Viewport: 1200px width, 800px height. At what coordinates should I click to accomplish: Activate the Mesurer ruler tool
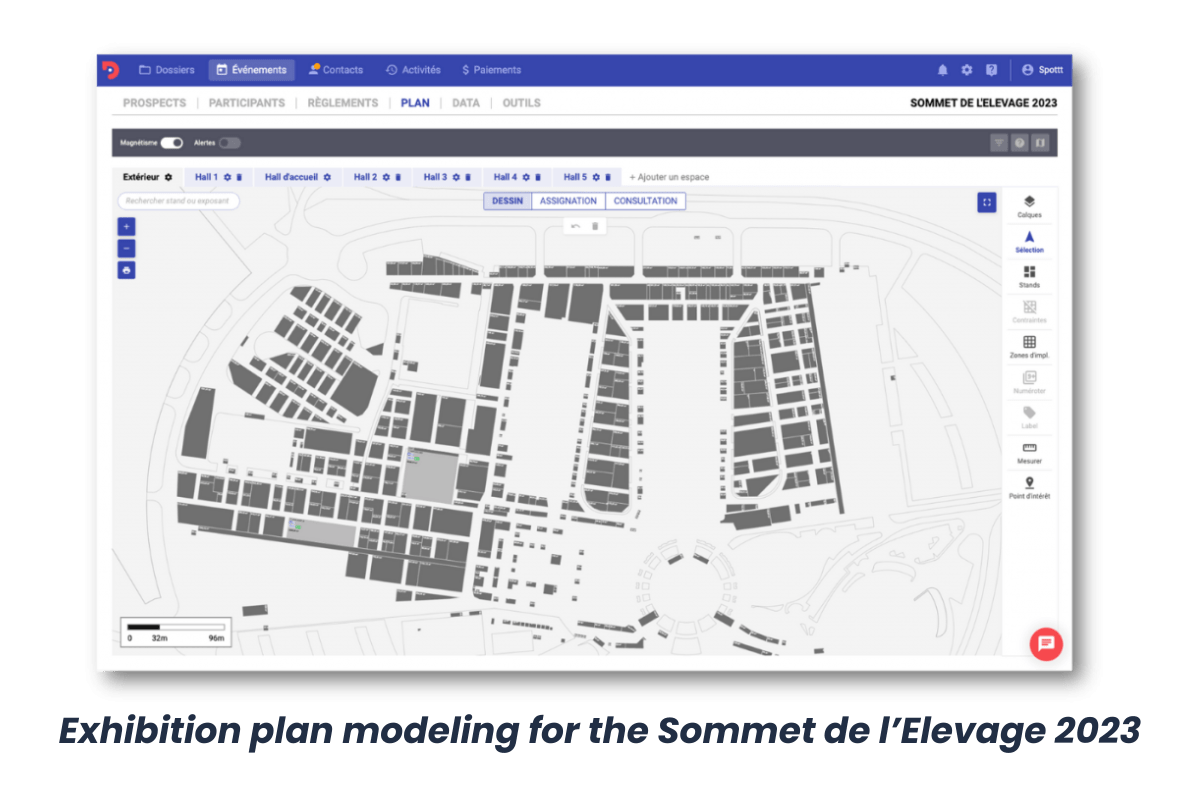(1029, 453)
